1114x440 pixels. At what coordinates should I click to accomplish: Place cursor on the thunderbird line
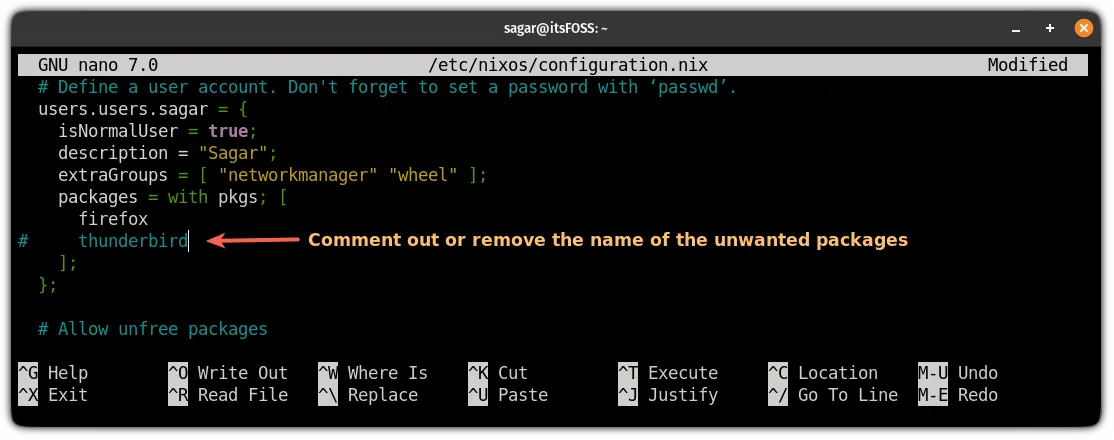pyautogui.click(x=134, y=241)
